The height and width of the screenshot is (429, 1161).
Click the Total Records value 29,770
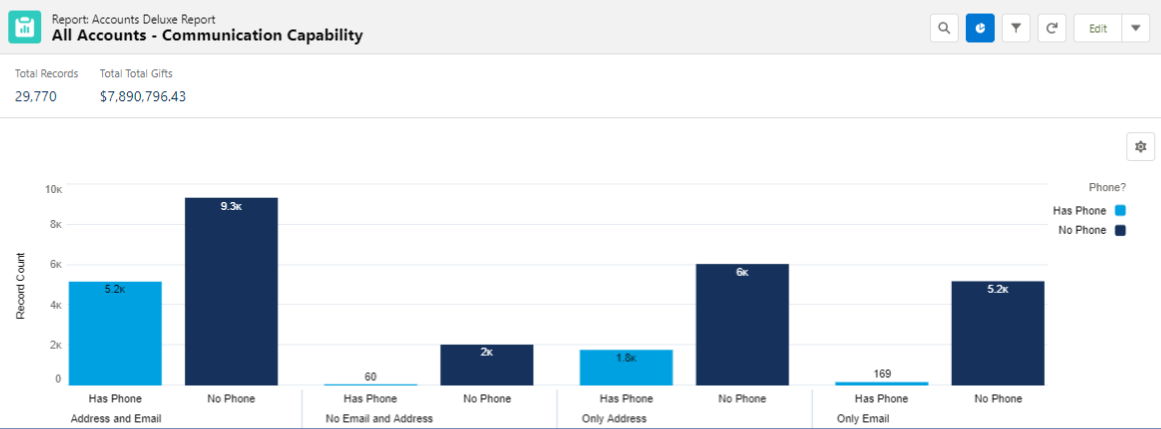point(36,97)
